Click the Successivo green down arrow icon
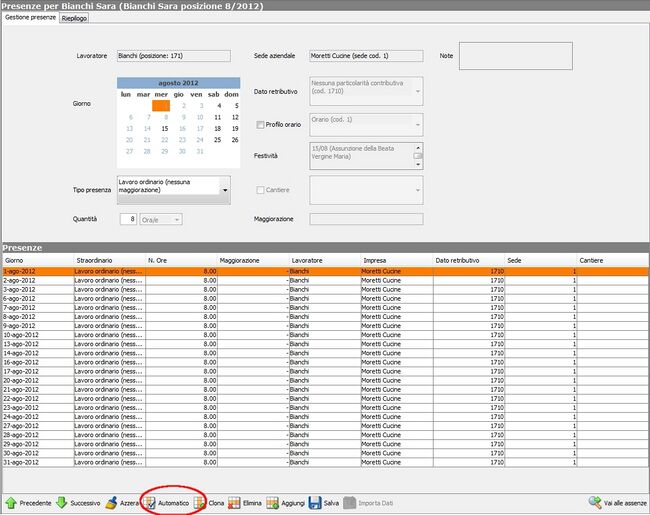 click(x=61, y=503)
